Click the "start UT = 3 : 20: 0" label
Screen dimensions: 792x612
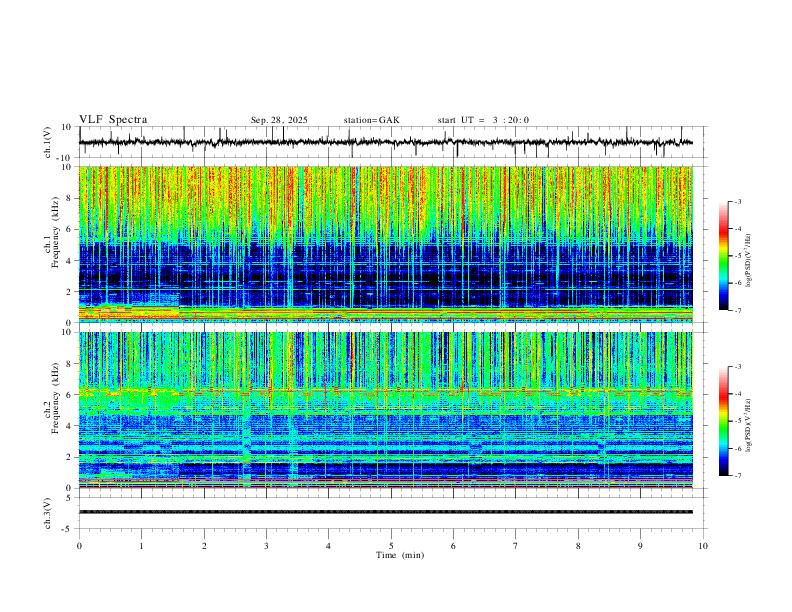click(x=483, y=120)
